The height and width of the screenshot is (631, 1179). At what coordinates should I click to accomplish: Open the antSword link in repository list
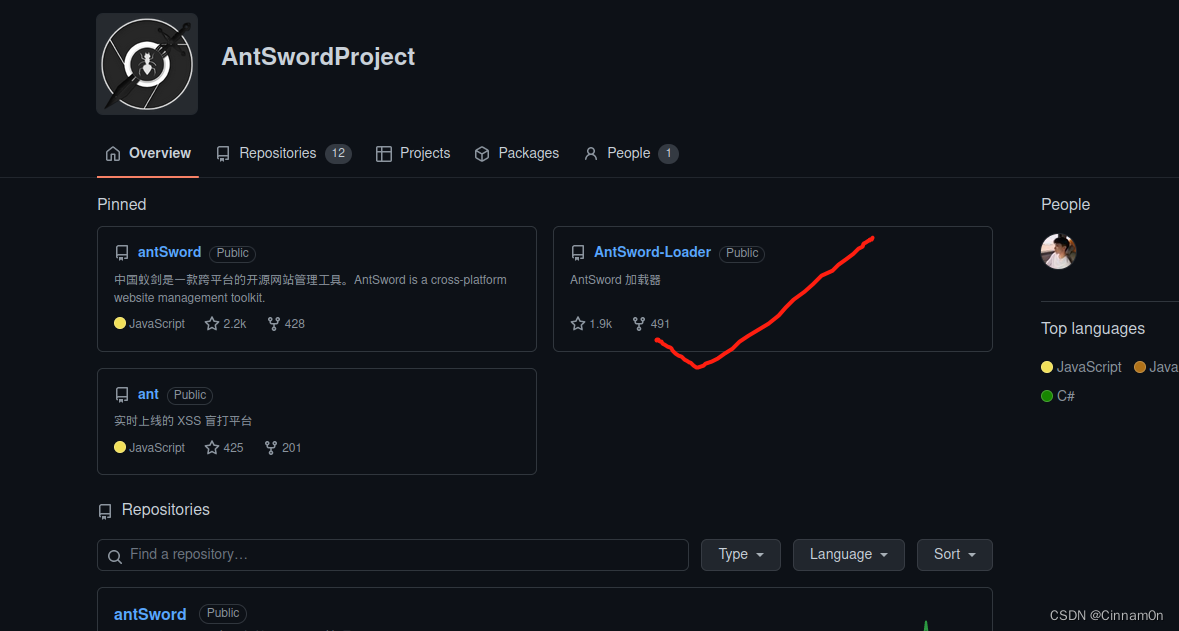click(150, 614)
